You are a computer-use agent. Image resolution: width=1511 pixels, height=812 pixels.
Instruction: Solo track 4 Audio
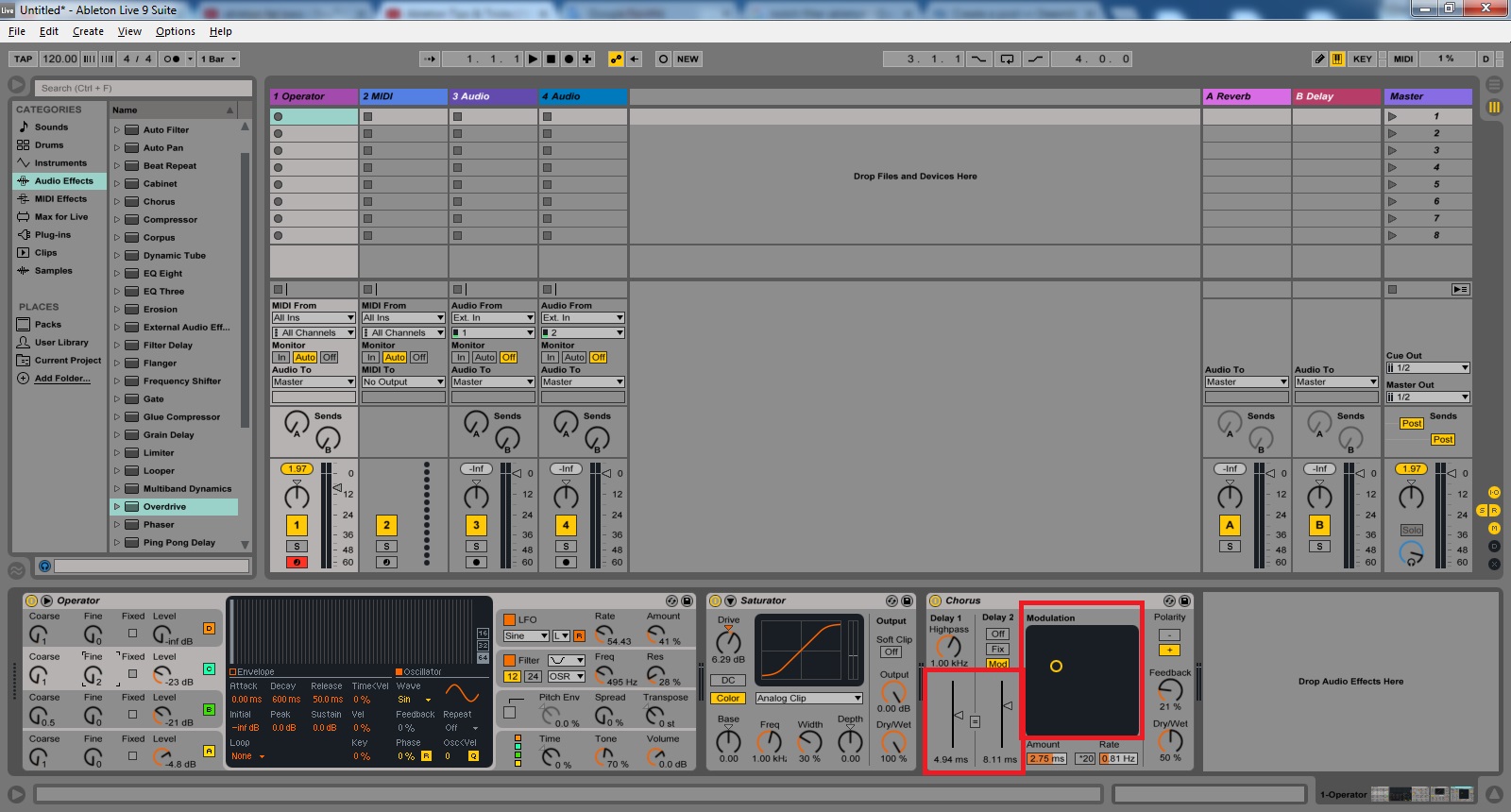[x=566, y=546]
